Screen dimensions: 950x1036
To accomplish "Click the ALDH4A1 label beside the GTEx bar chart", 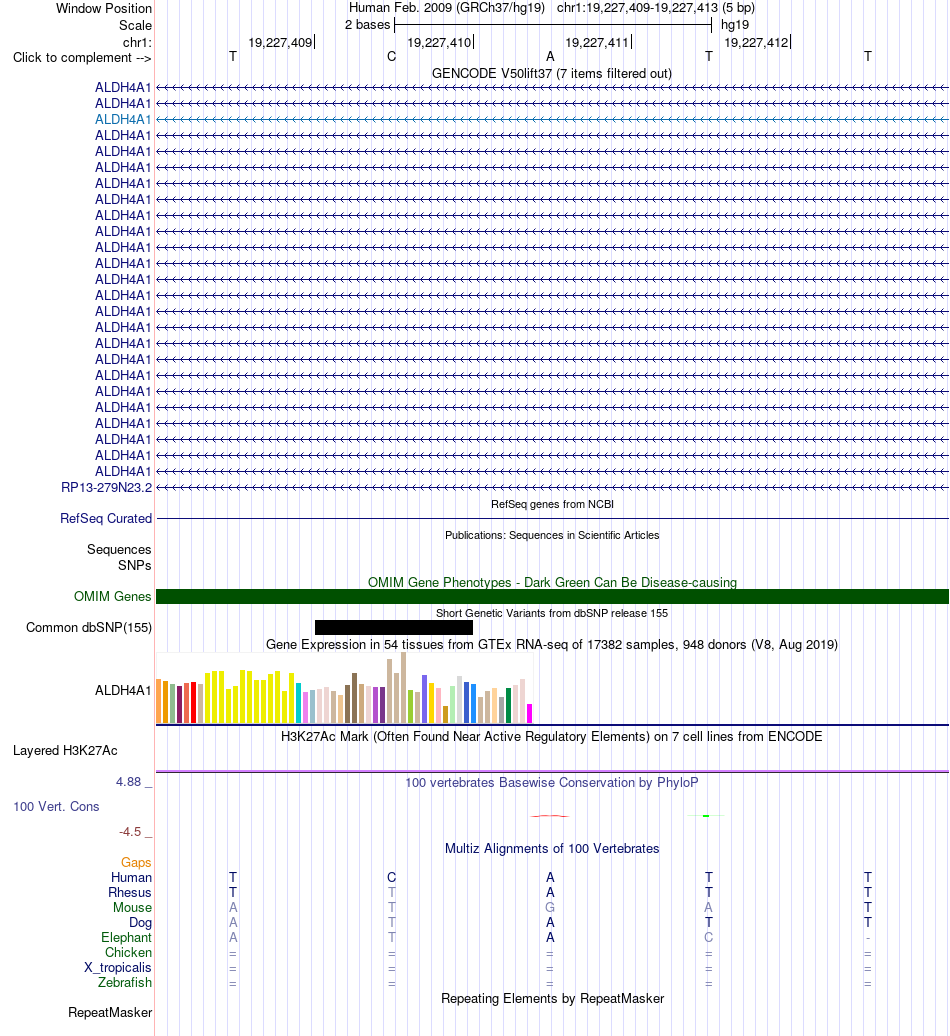I will pos(123,690).
